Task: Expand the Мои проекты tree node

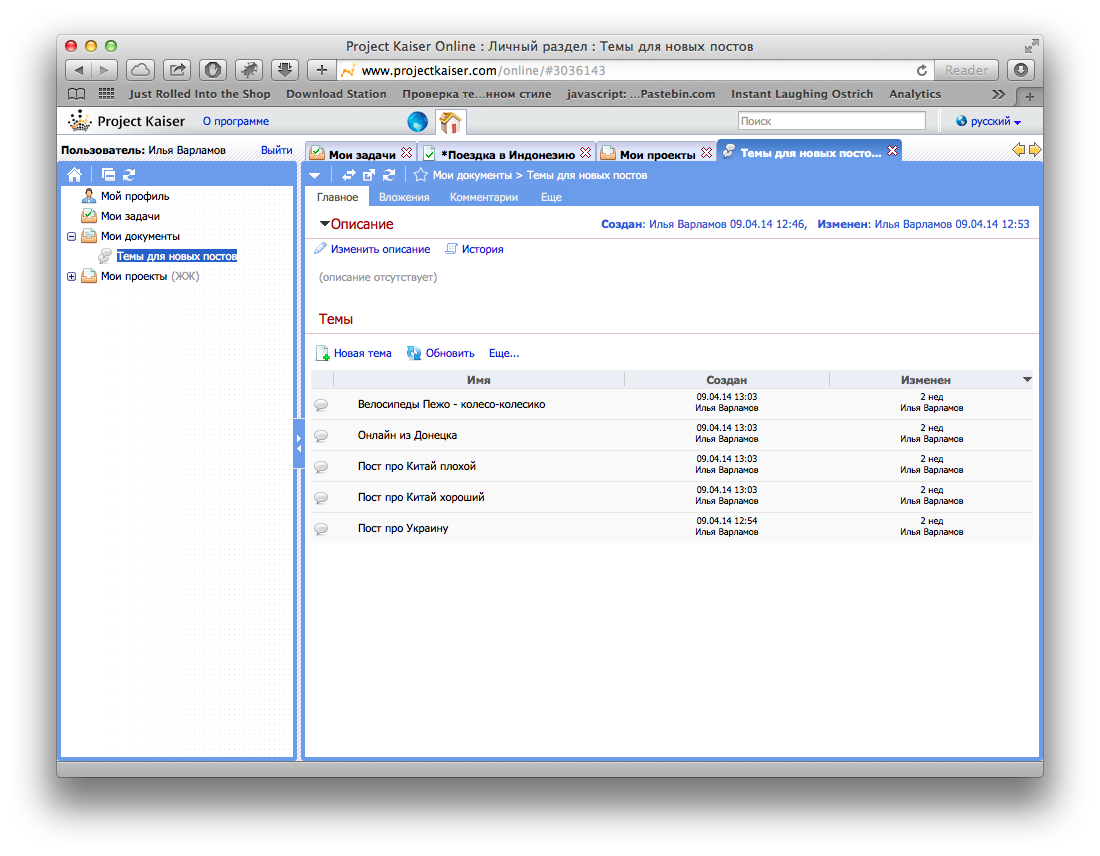Action: pos(72,276)
